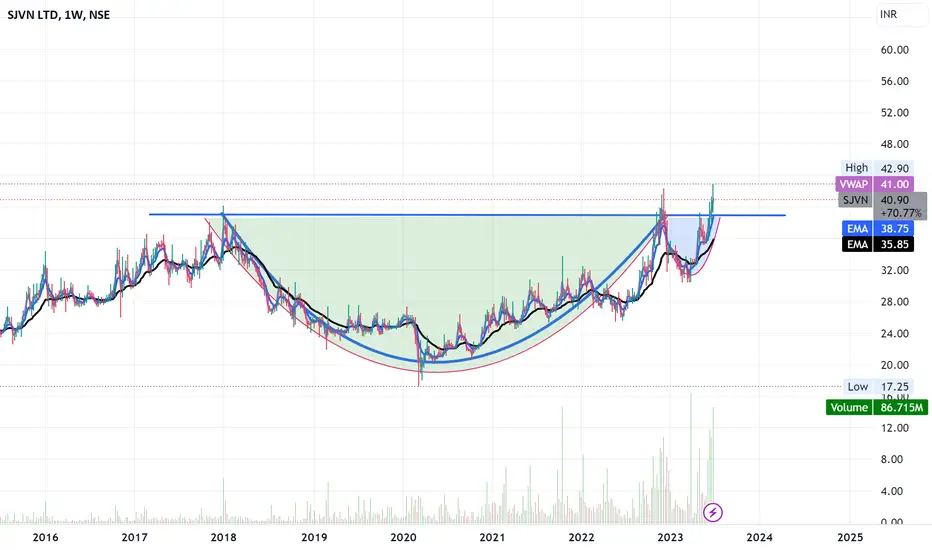The height and width of the screenshot is (550, 932).
Task: Click the 2022 time axis label
Action: click(x=581, y=538)
